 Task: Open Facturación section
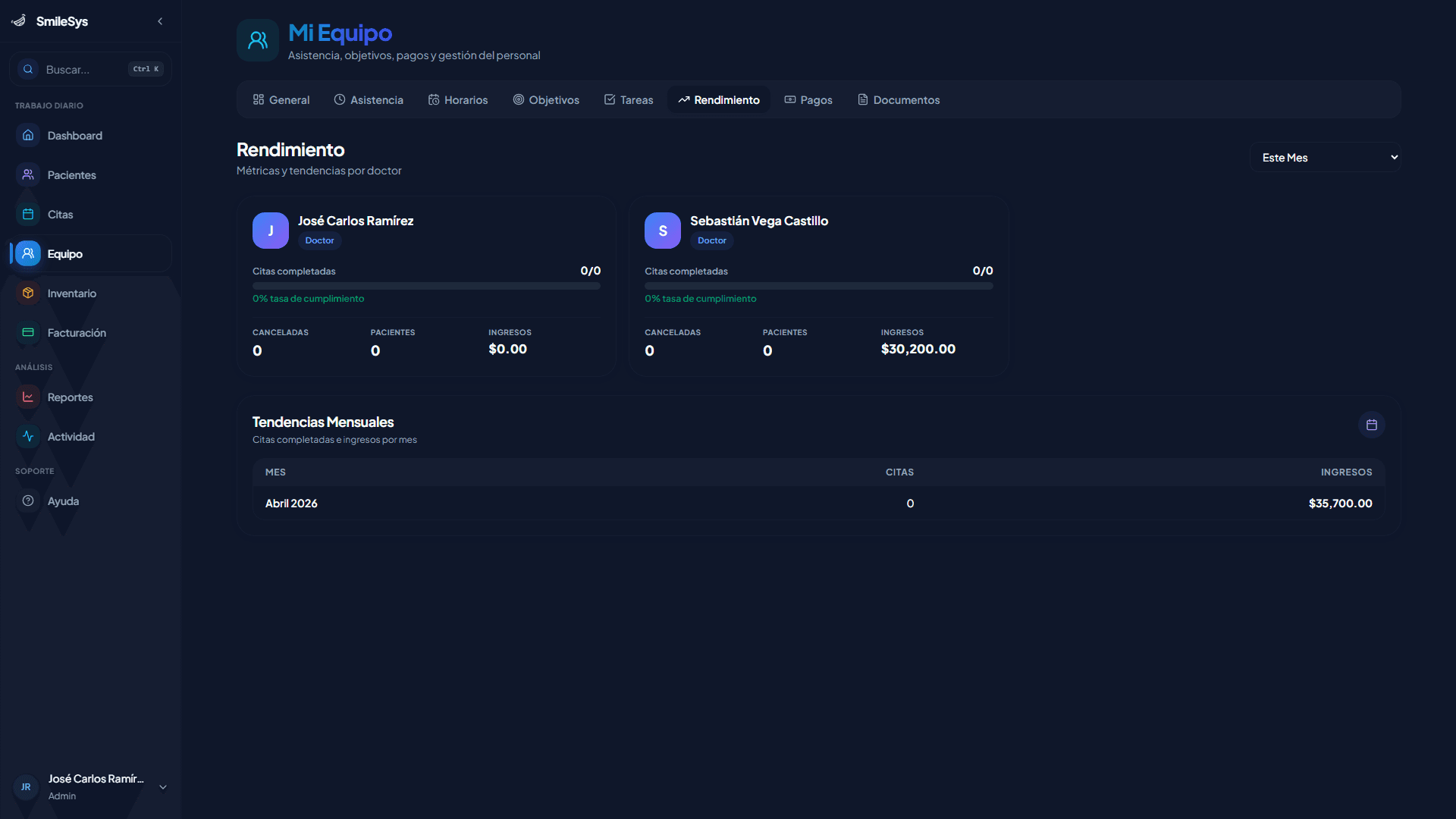(90, 333)
